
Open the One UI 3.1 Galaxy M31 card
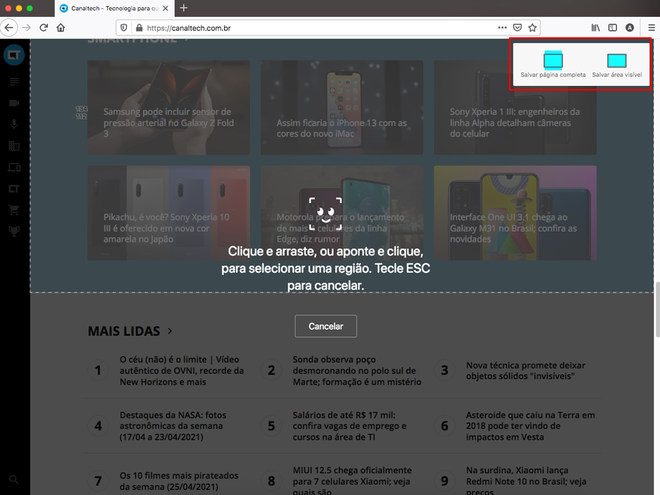click(515, 213)
